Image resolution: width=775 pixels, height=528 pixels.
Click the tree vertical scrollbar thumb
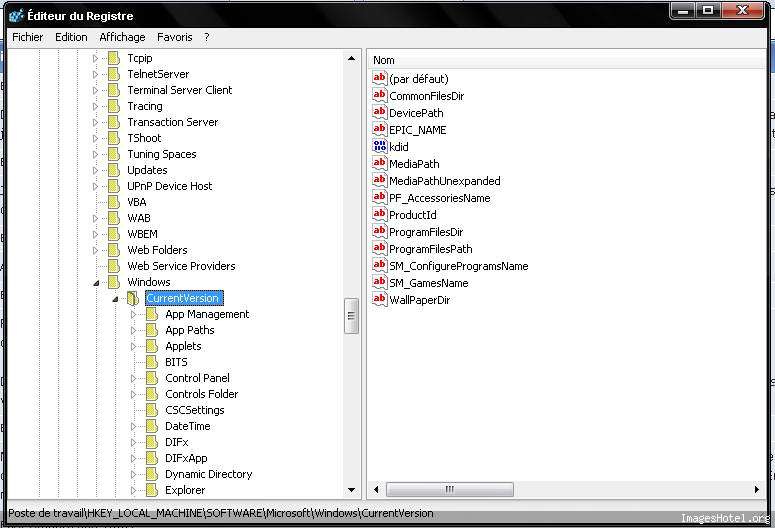point(351,316)
